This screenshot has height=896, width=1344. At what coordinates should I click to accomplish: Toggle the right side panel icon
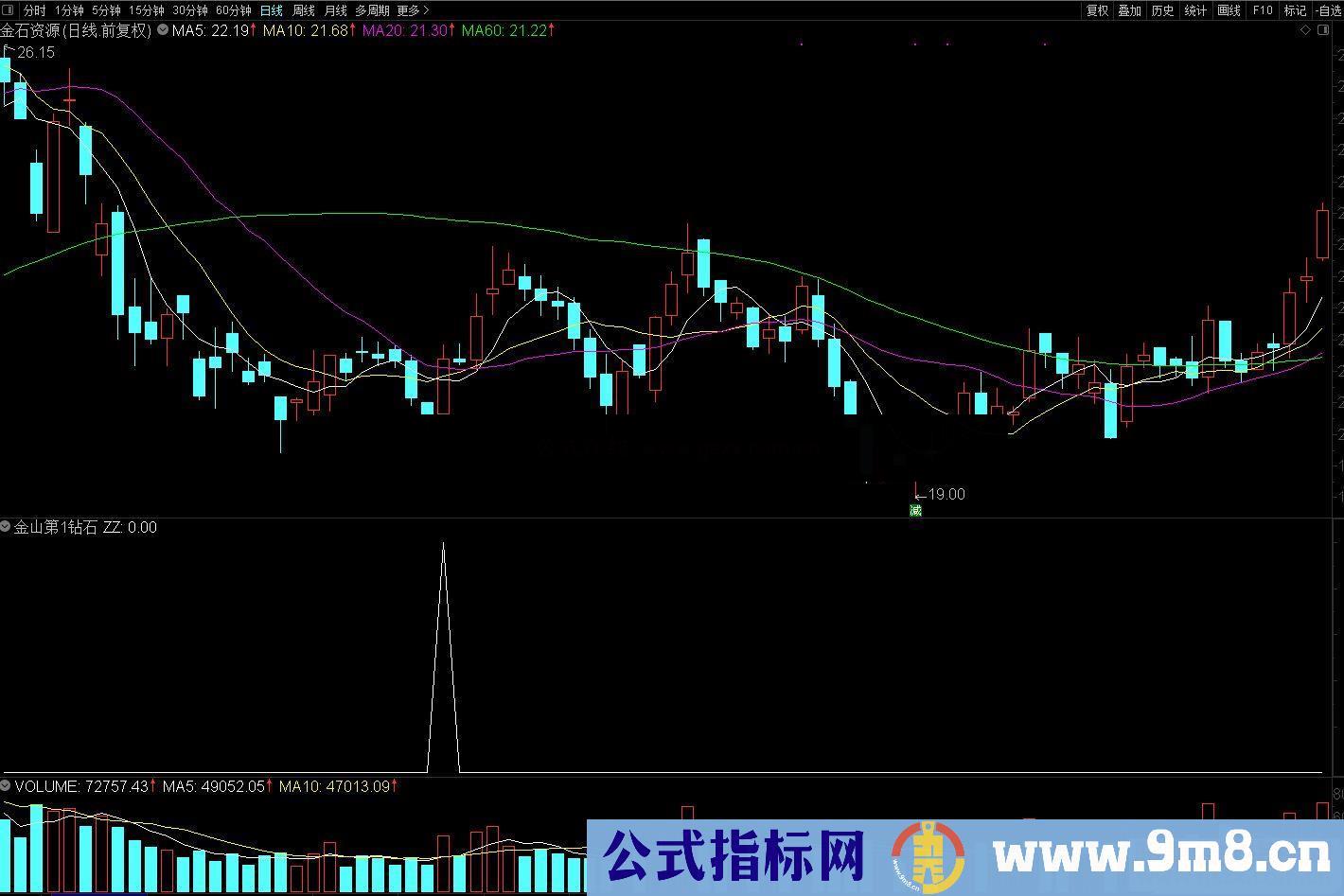[x=1324, y=30]
